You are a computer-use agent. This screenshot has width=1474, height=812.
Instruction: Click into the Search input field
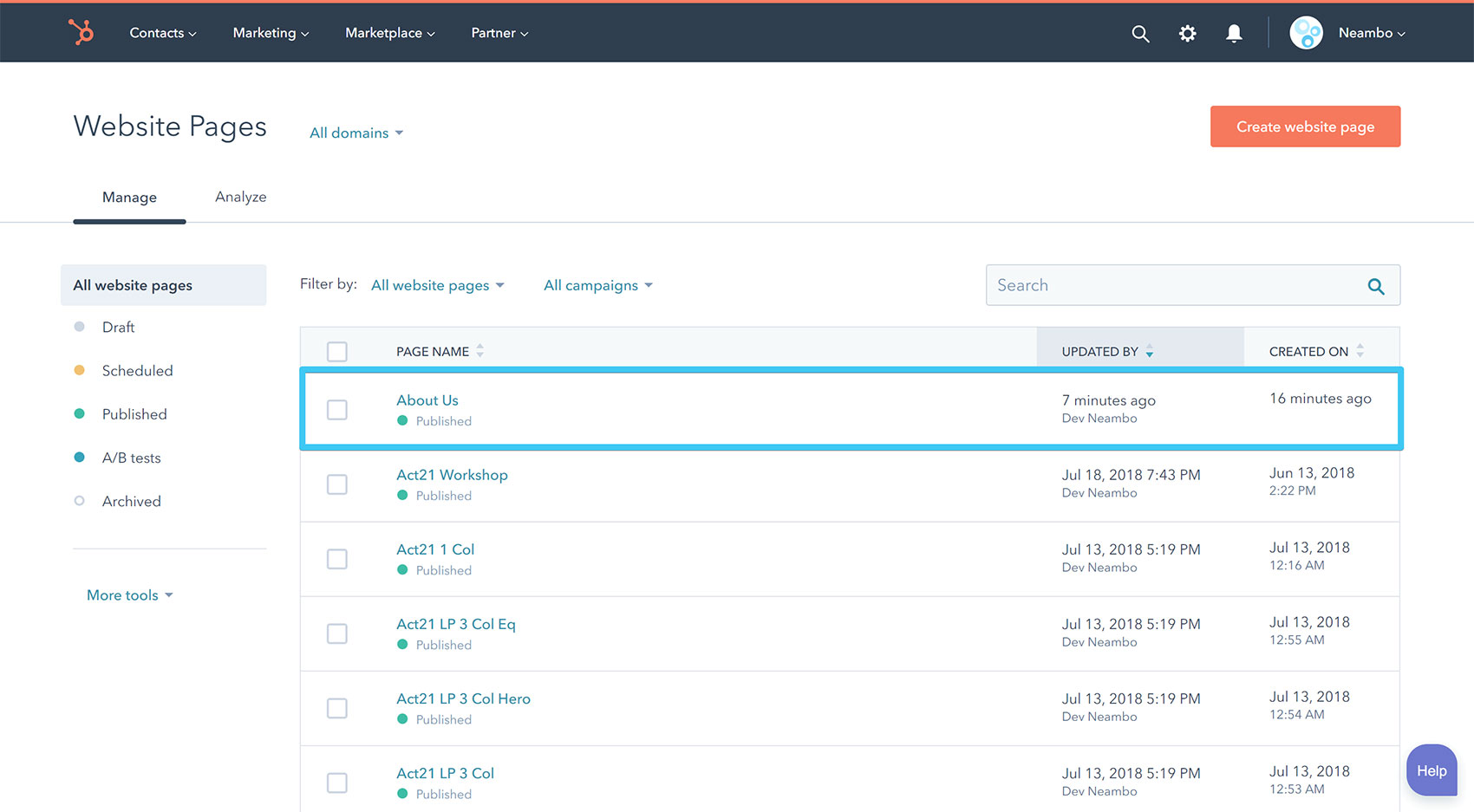pos(1171,285)
